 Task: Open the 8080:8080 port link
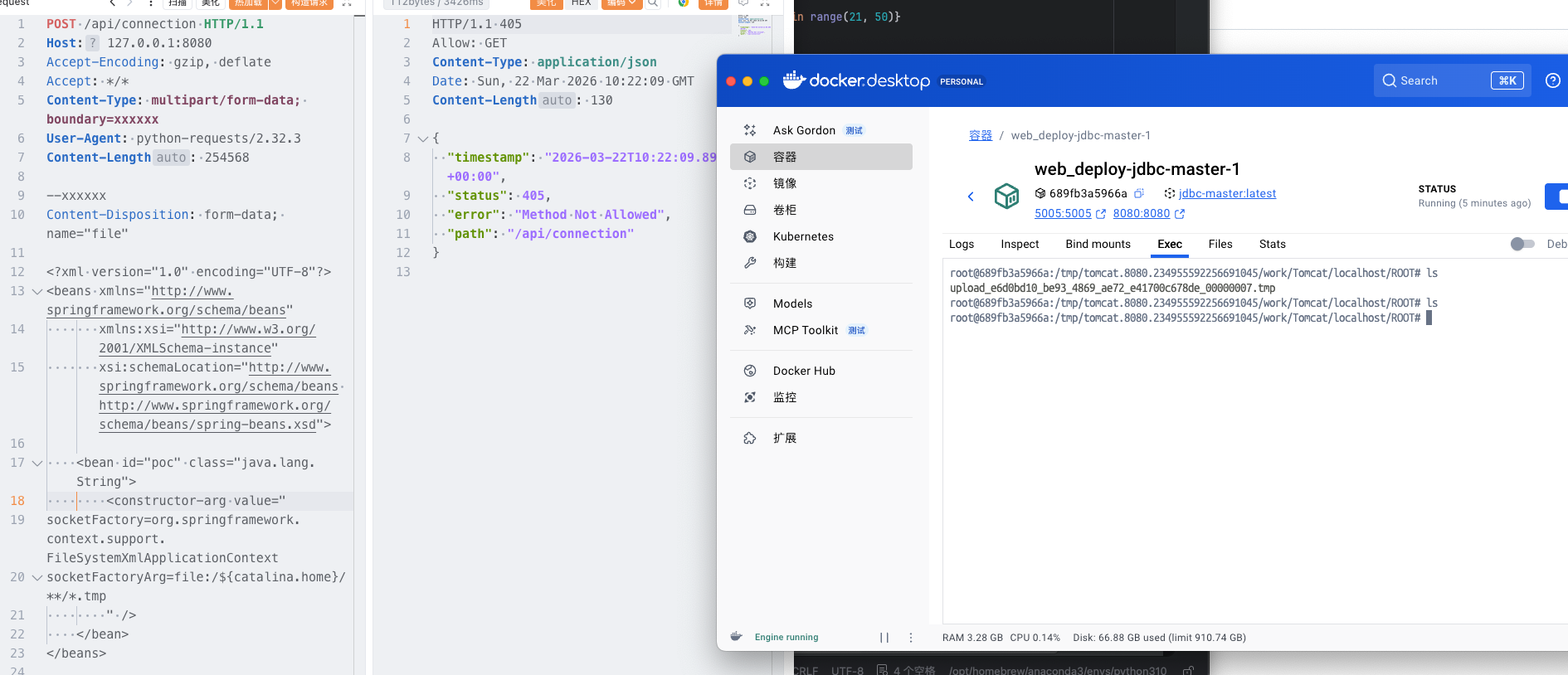pyautogui.click(x=1142, y=213)
